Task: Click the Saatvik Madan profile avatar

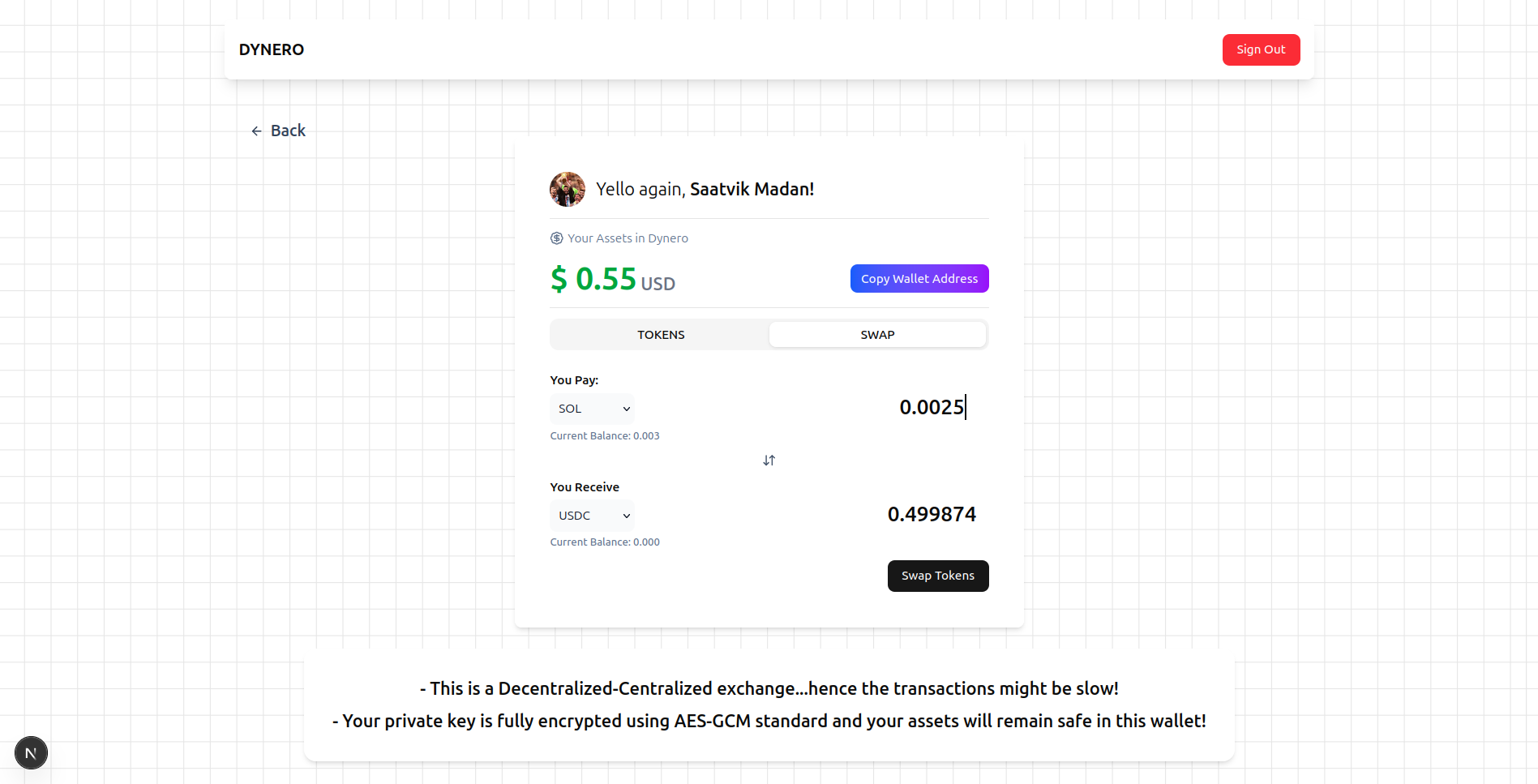Action: 568,189
